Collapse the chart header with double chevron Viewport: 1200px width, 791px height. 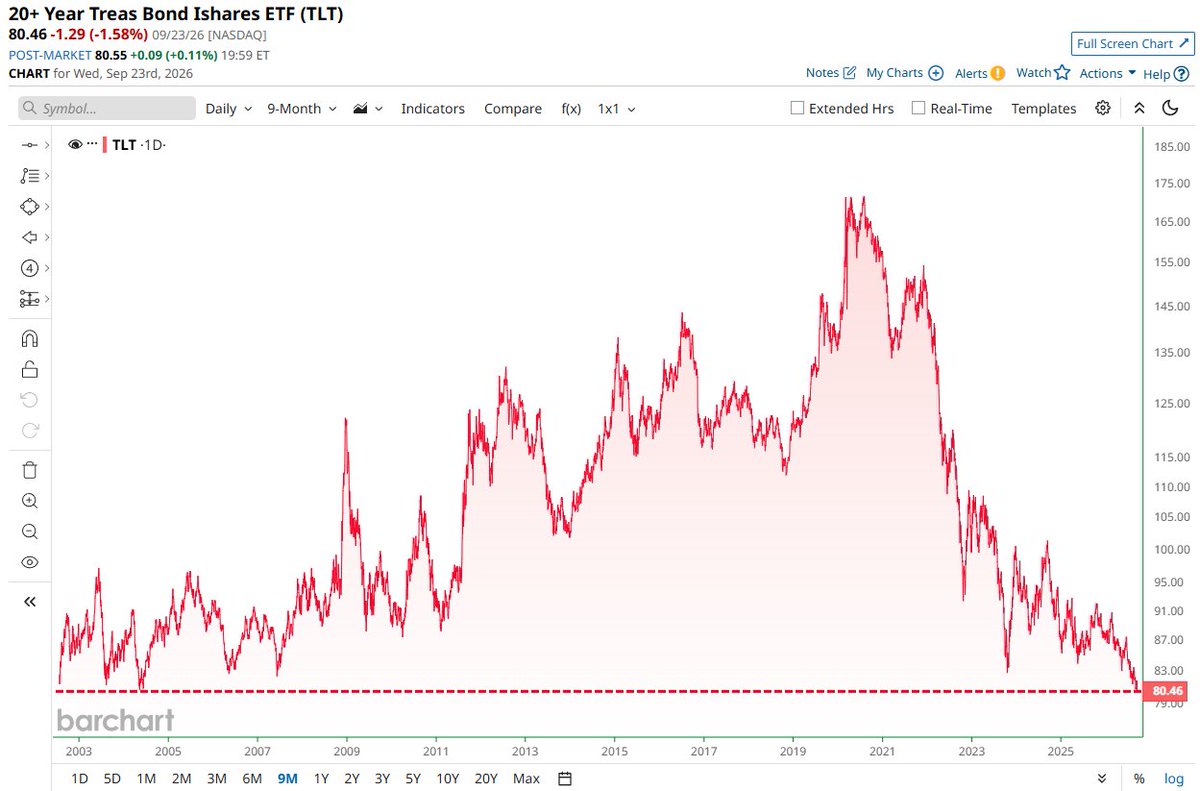[x=1139, y=108]
